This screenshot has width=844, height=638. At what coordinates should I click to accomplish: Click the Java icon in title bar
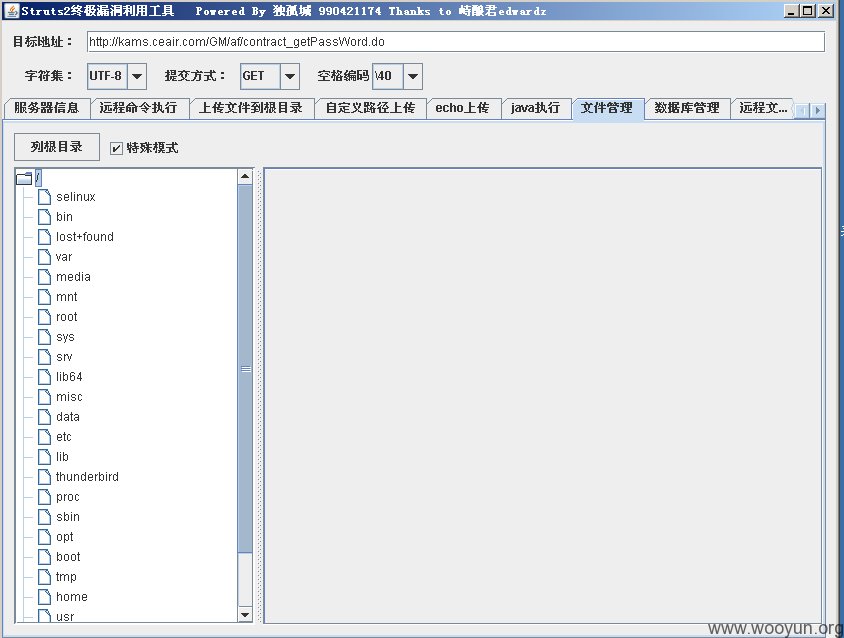pos(12,10)
